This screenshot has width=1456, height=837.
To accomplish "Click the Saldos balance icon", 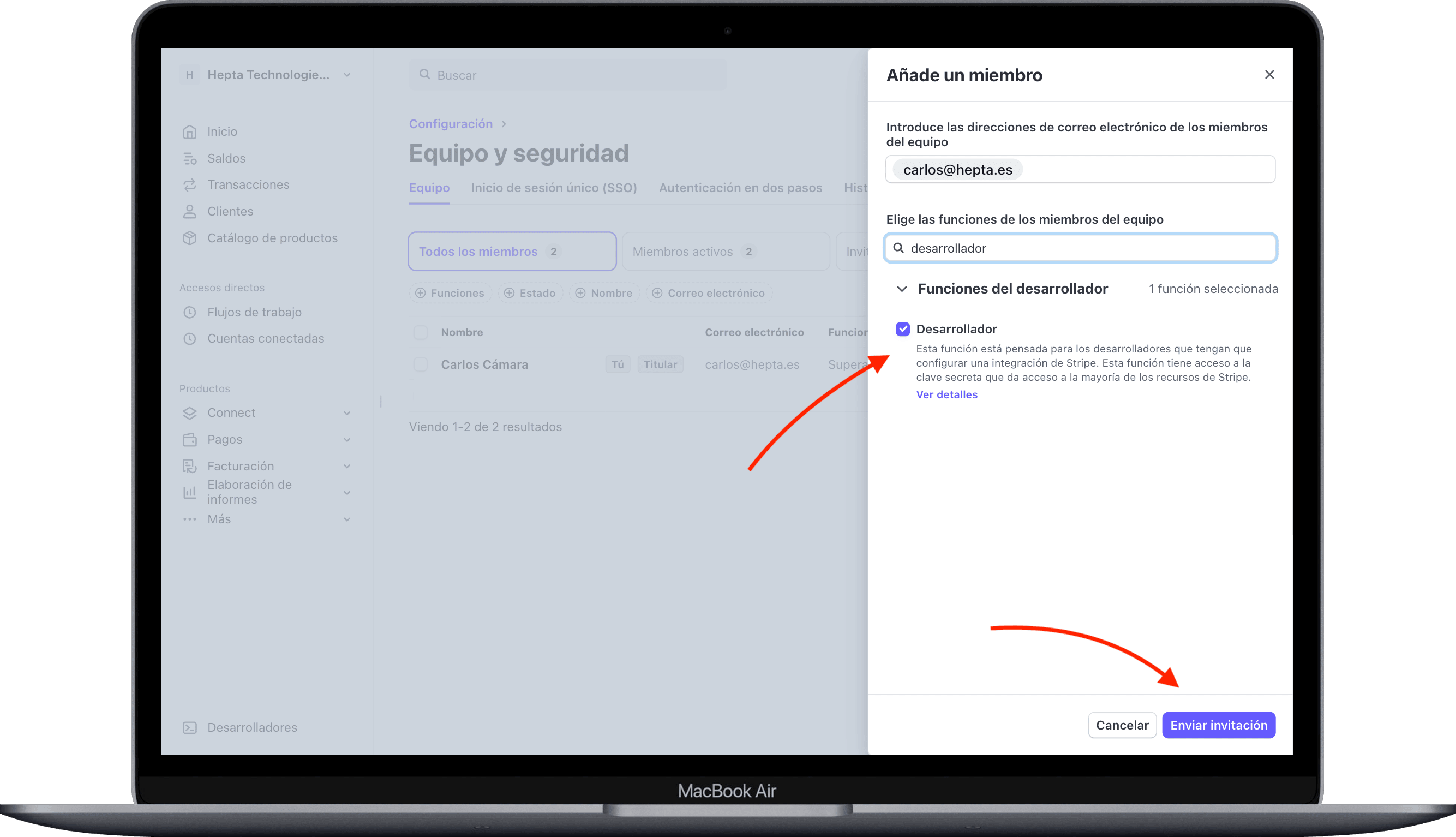I will tap(190, 158).
